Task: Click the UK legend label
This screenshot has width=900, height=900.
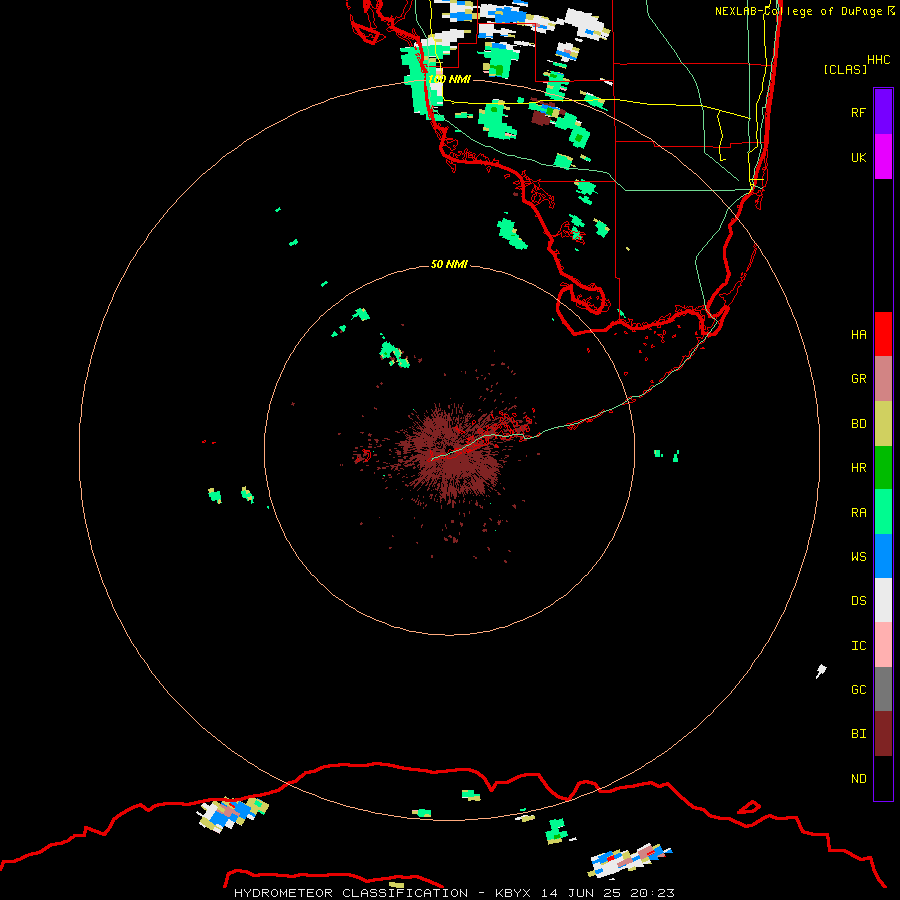Action: pos(859,157)
